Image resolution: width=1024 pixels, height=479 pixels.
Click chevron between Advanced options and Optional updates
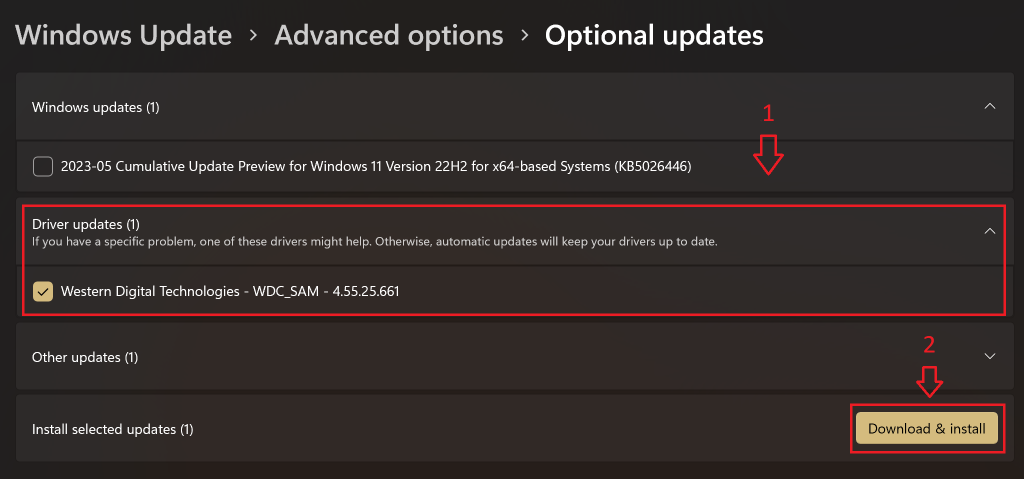tap(524, 36)
